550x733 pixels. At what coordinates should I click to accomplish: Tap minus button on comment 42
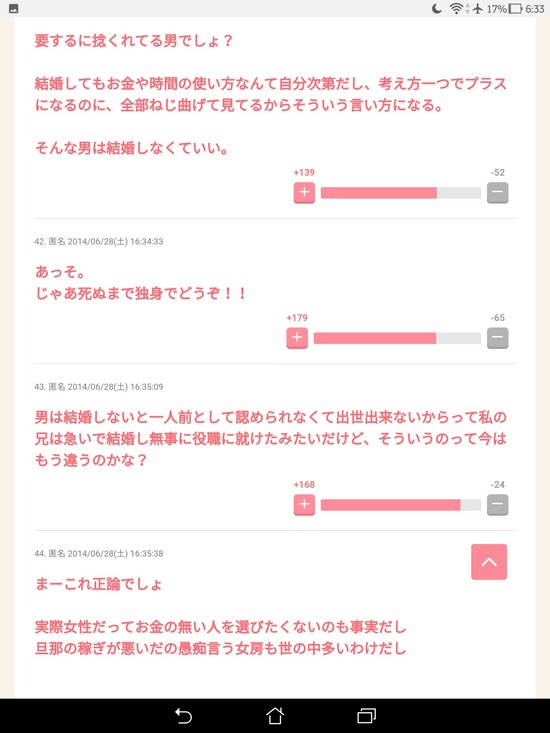(498, 338)
